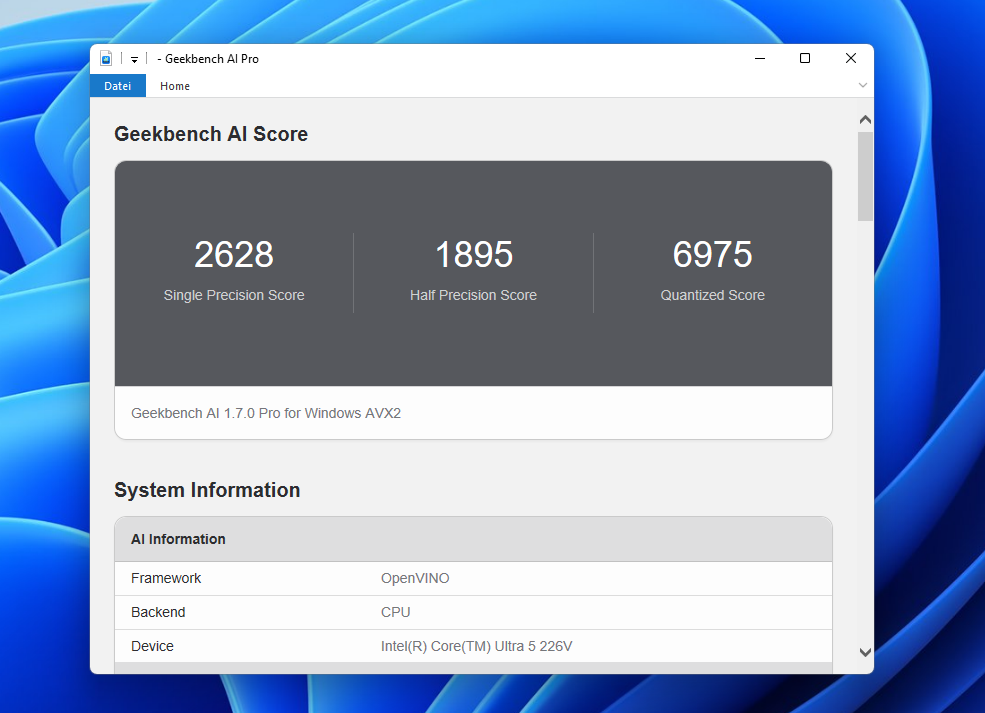This screenshot has width=985, height=713.
Task: Click the AI Information table header
Action: click(x=474, y=539)
